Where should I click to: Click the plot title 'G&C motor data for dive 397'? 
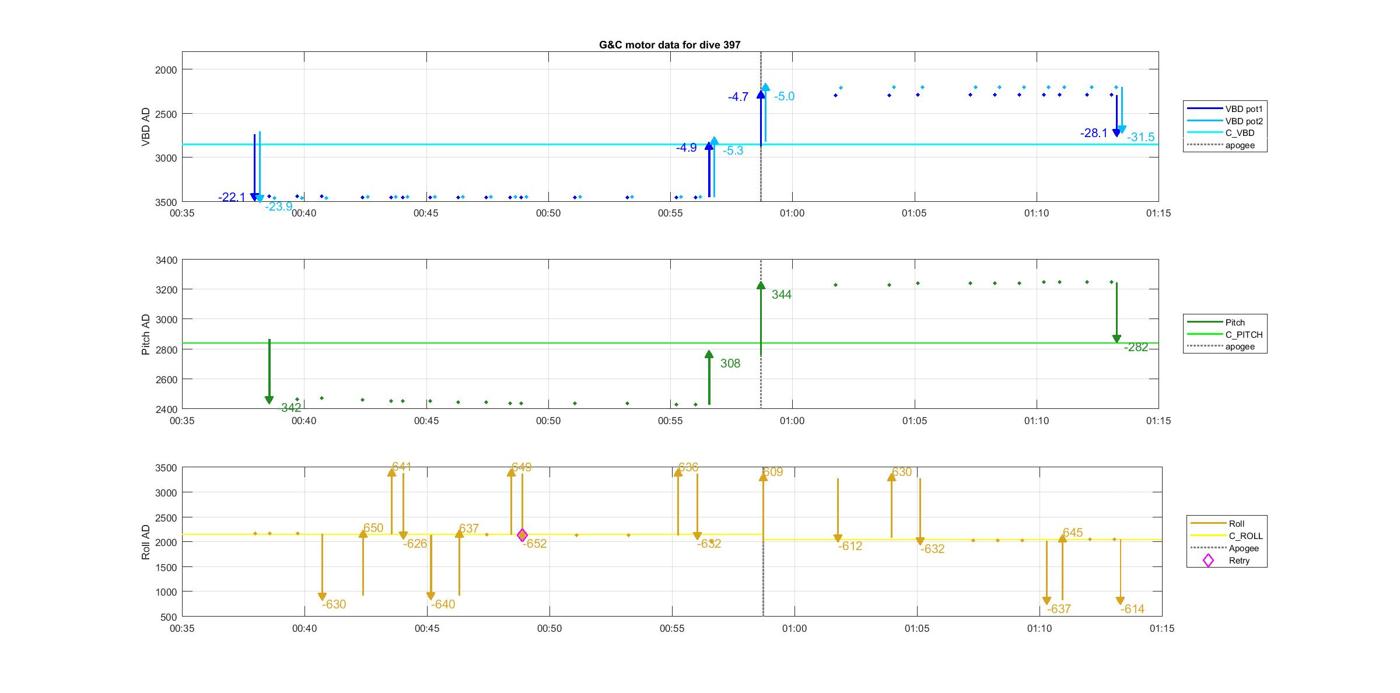(669, 45)
